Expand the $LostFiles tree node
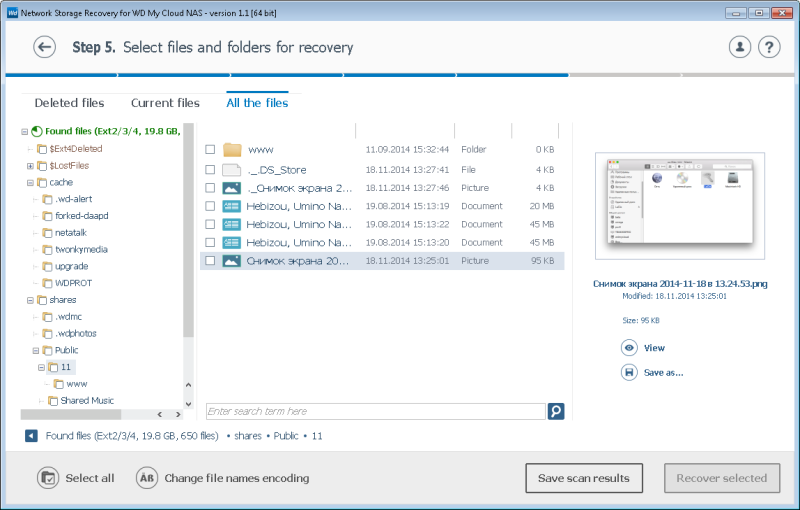This screenshot has height=510, width=800. (30, 166)
